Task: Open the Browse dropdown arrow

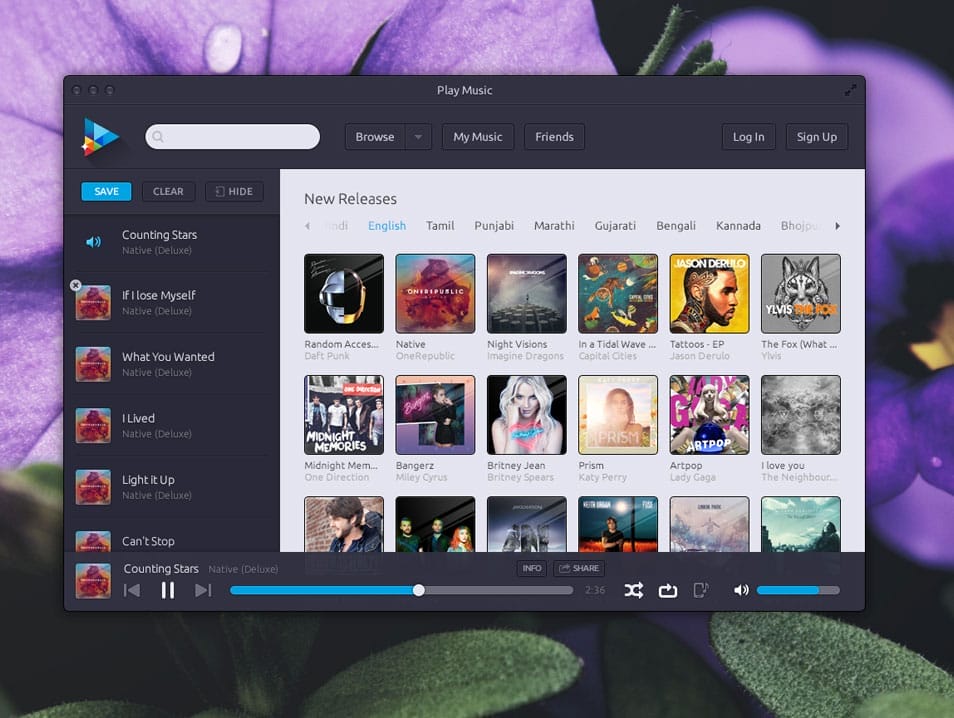Action: (x=417, y=136)
